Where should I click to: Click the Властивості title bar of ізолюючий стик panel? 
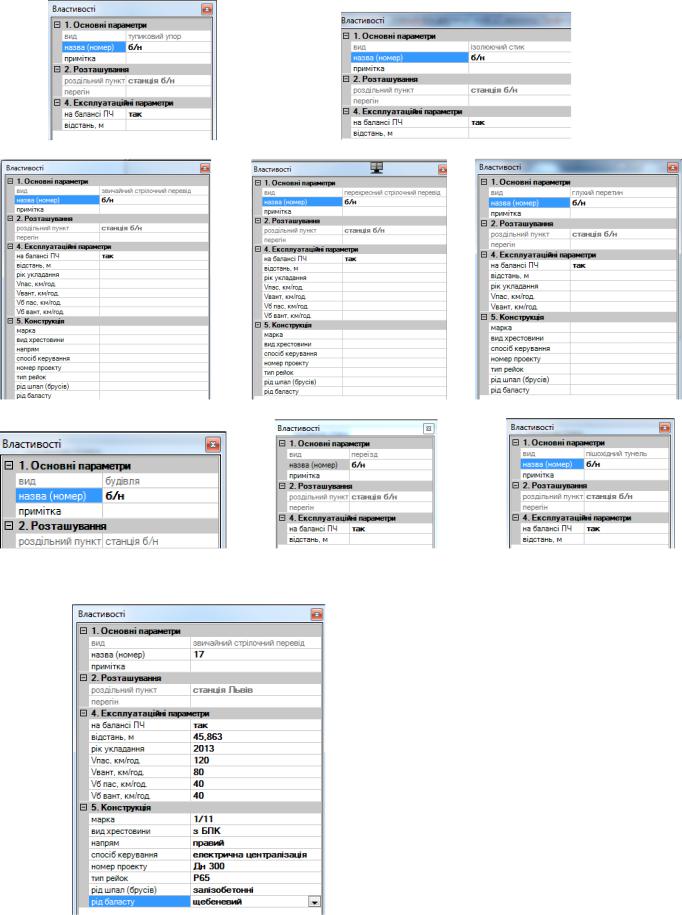pos(455,20)
